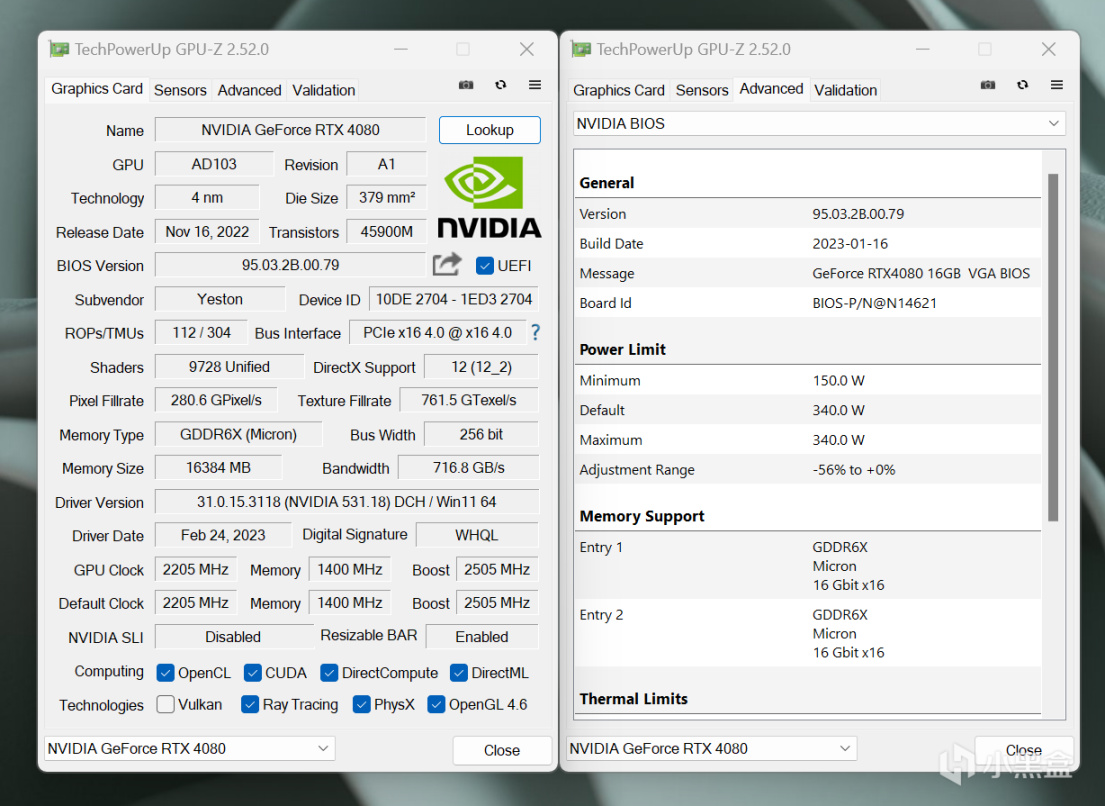The image size is (1105, 806).
Task: Click Close button in right window
Action: point(1024,750)
